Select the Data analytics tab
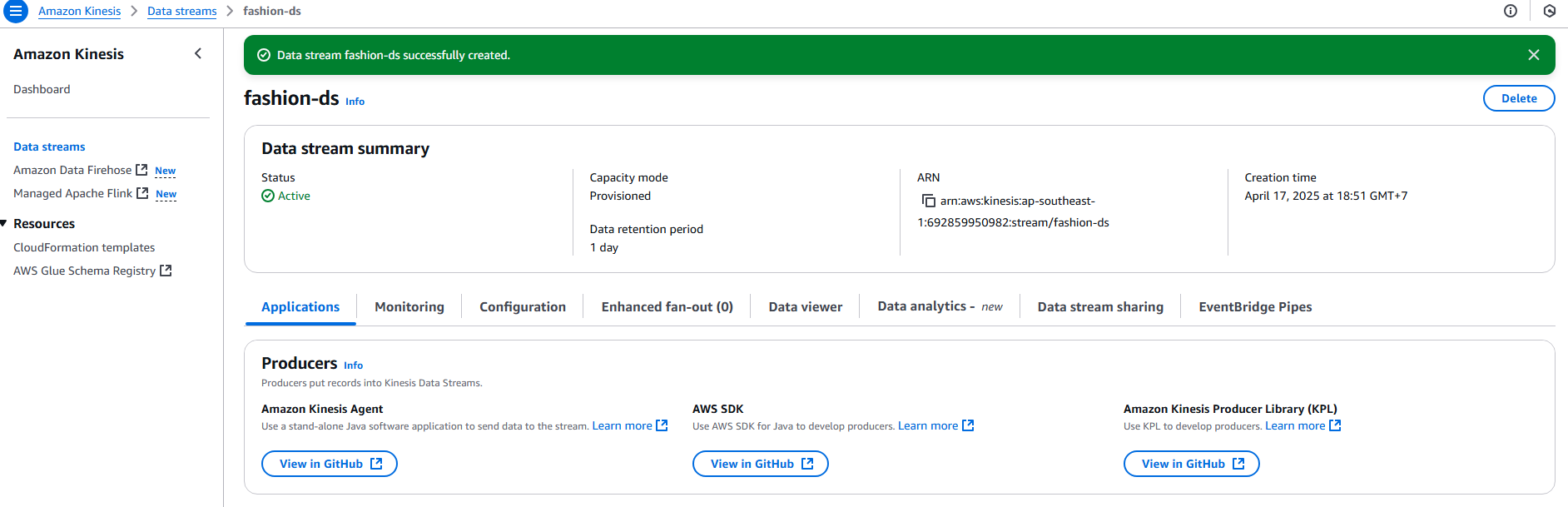1568x507 pixels. coord(940,306)
